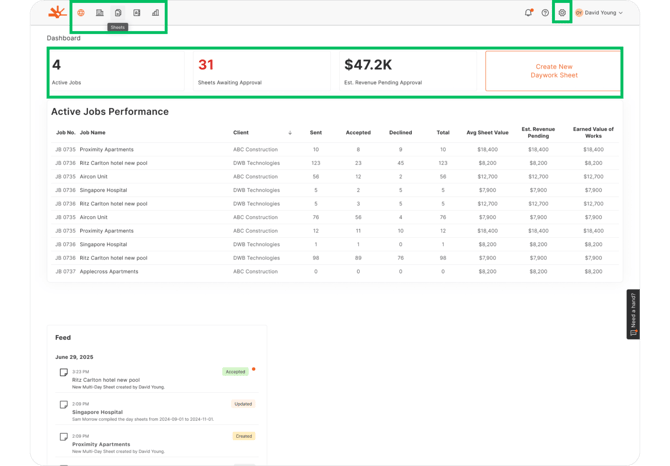The height and width of the screenshot is (466, 670).
Task: Open the Jobs building icon in navbar
Action: point(100,13)
